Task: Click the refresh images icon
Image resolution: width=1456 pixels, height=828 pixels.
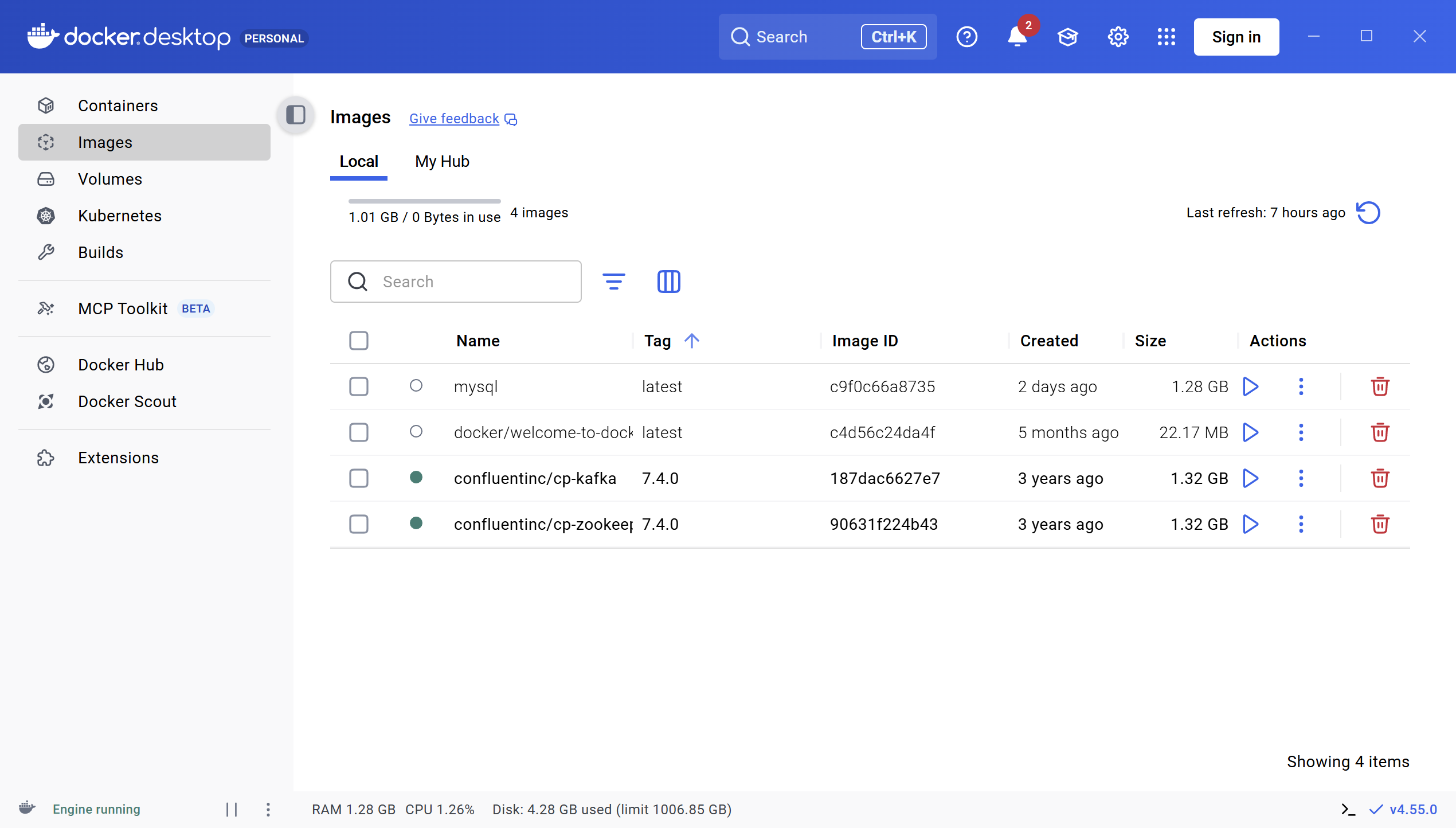Action: 1368,213
